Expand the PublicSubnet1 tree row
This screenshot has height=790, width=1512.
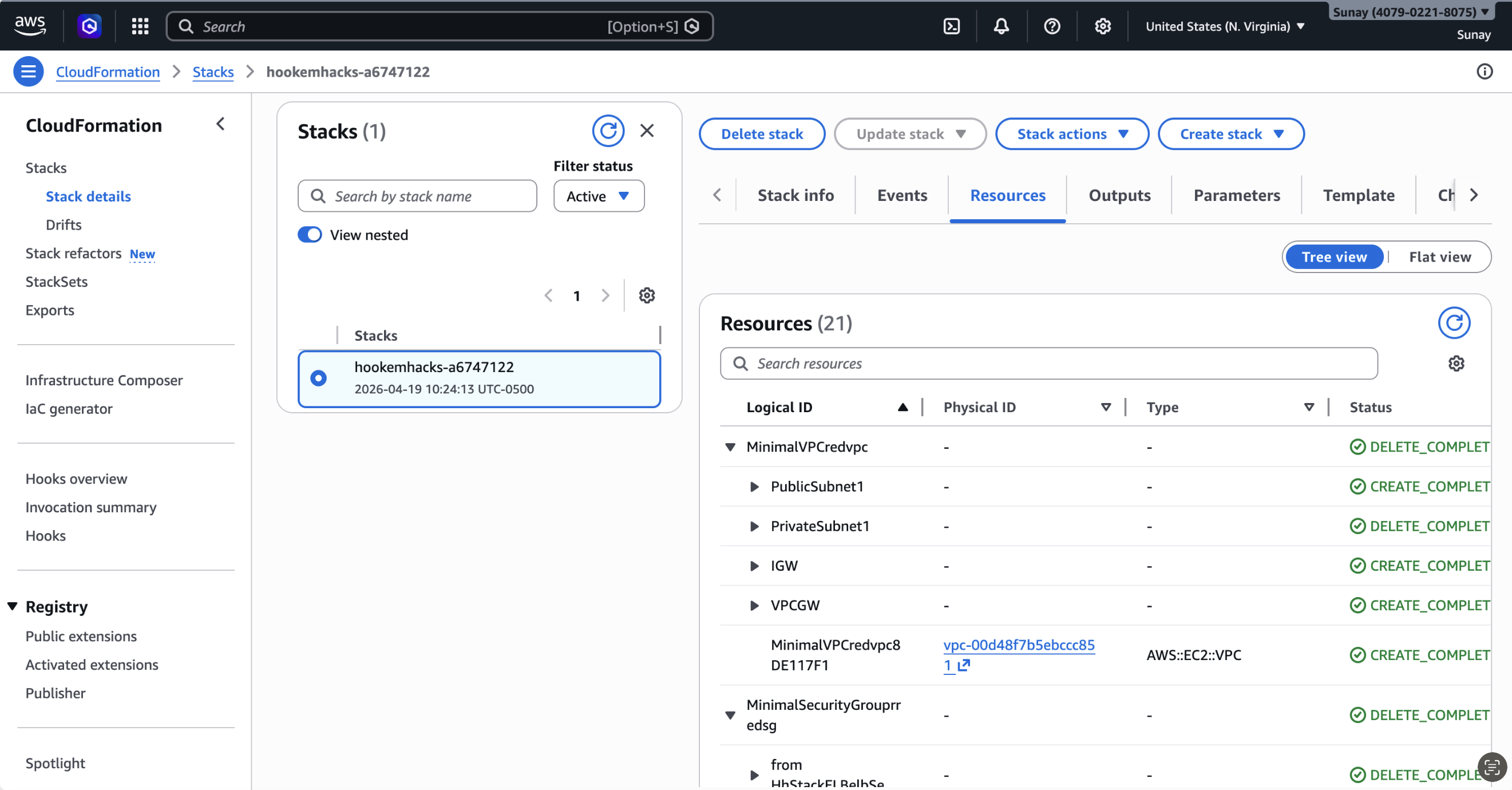(754, 487)
